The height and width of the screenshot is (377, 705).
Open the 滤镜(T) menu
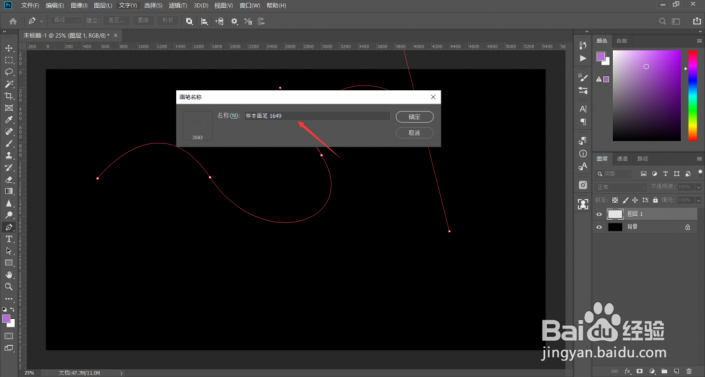[x=178, y=5]
